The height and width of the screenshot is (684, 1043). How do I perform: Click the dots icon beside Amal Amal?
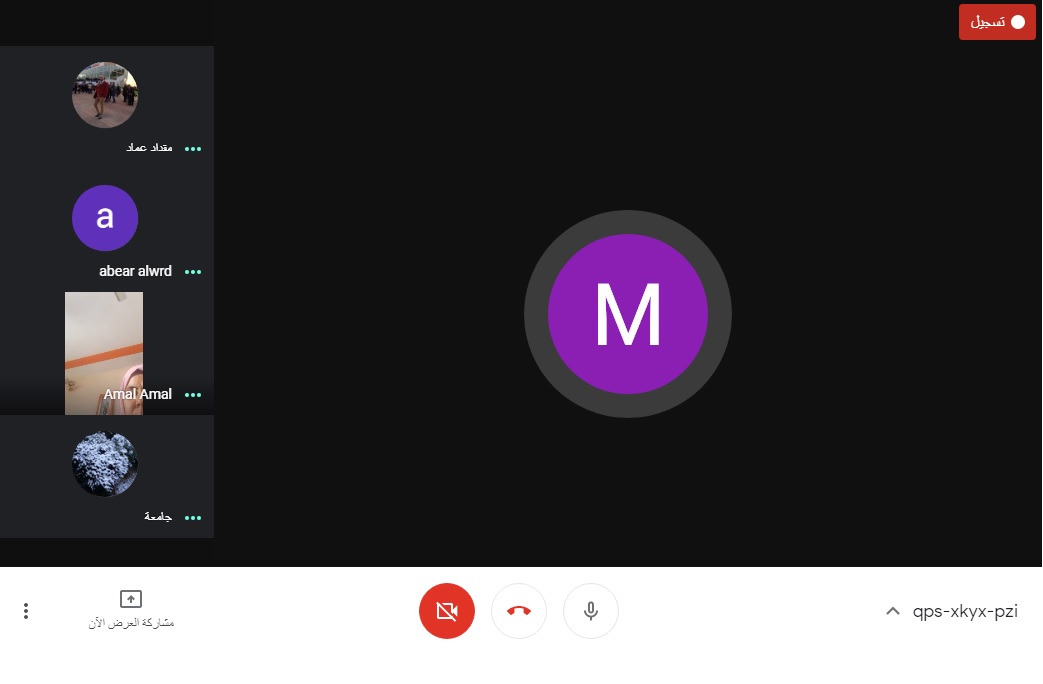(x=193, y=395)
